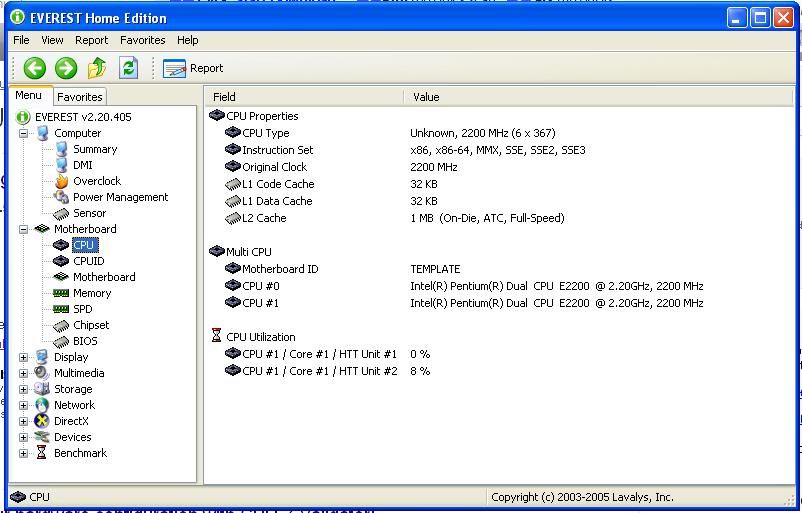Select the Display monitor icon
The image size is (802, 513).
[42, 357]
